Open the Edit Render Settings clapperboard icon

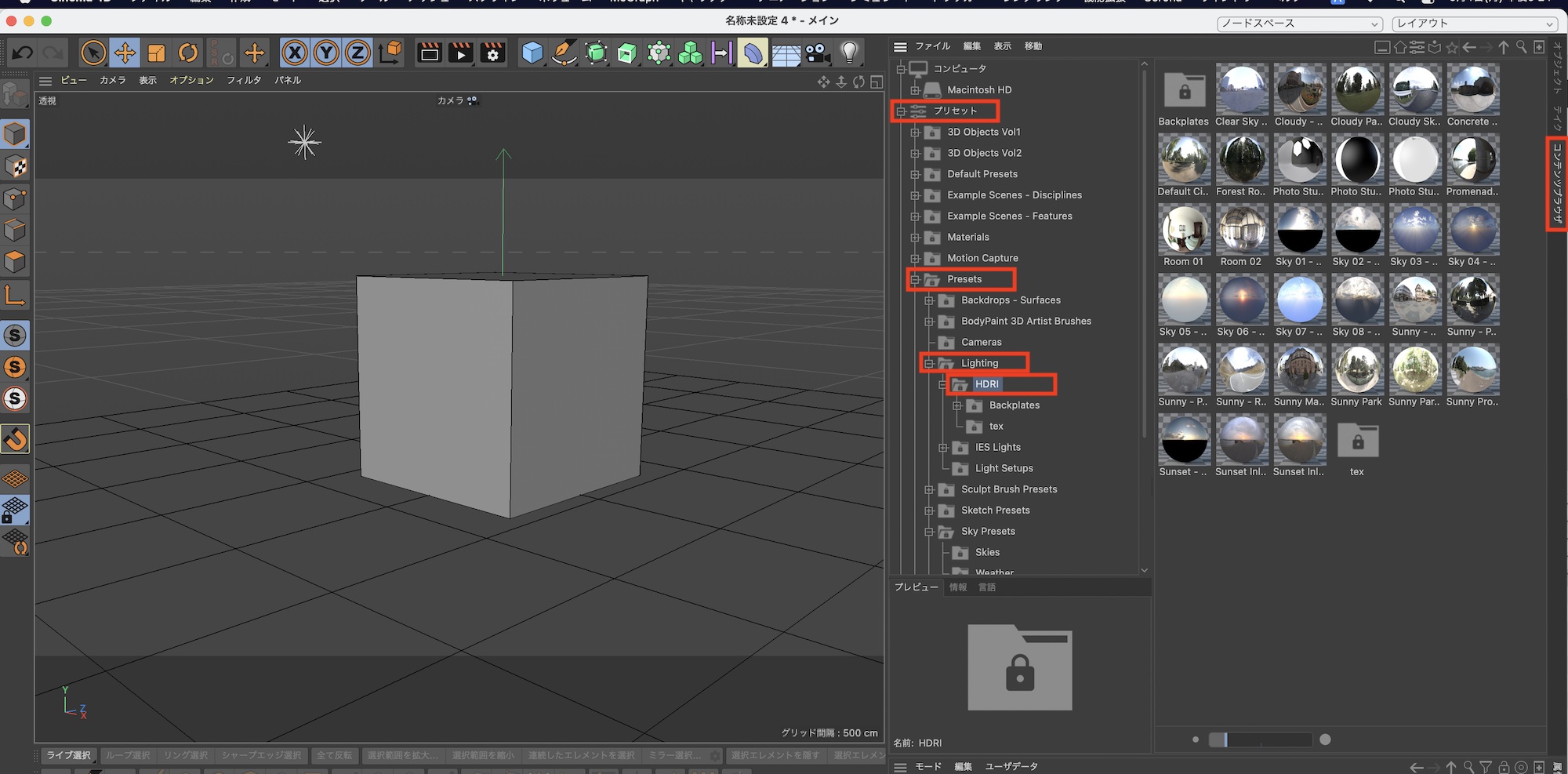tap(492, 53)
